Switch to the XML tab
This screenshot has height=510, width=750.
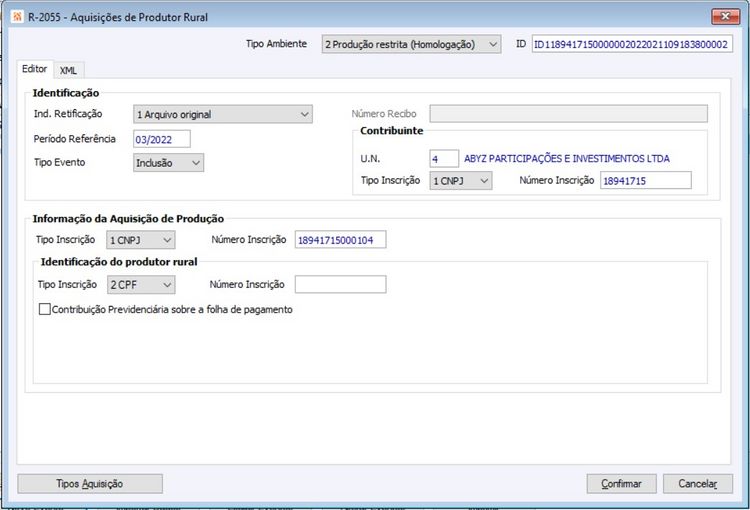(68, 70)
